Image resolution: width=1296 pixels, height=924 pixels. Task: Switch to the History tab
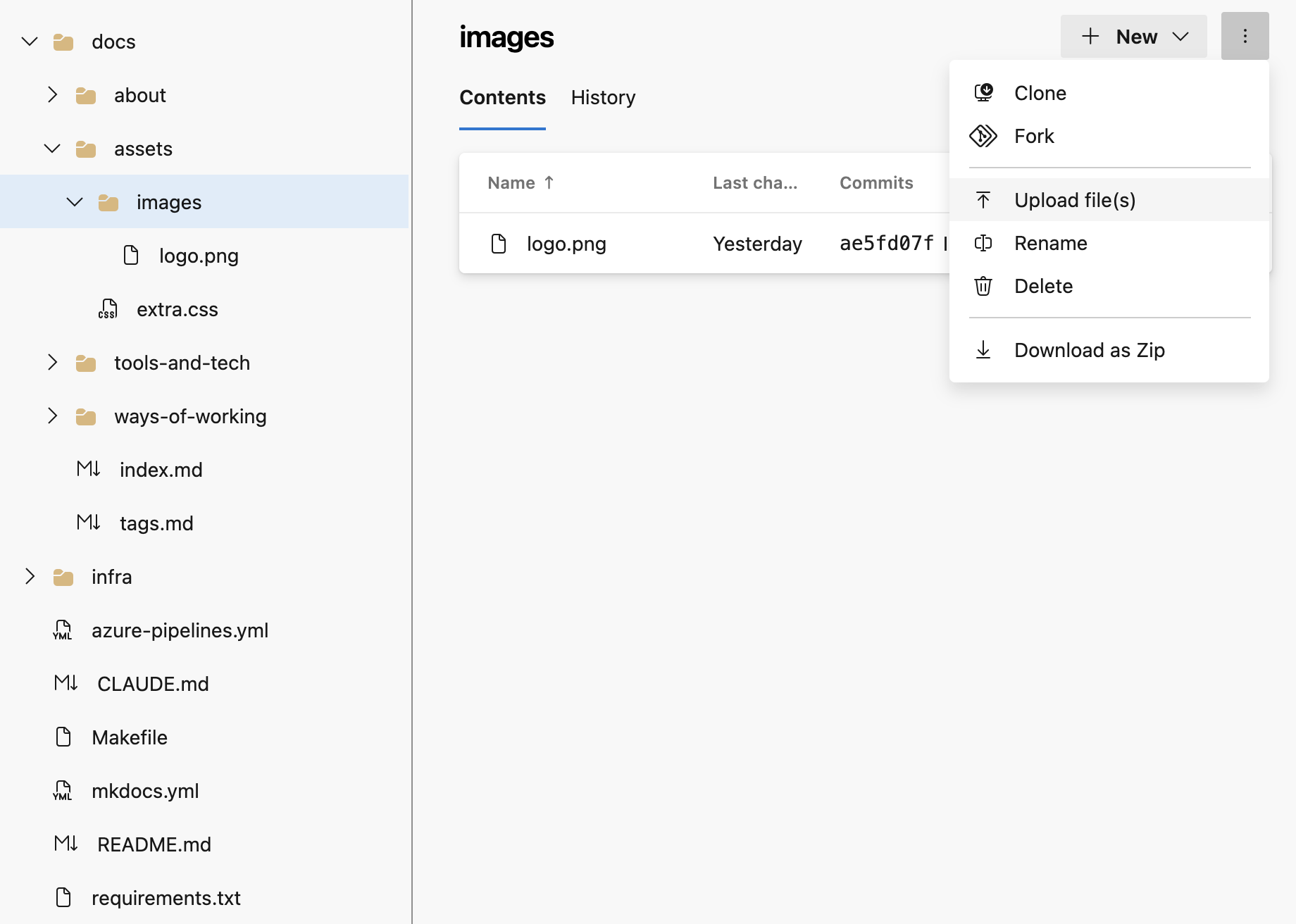(603, 97)
